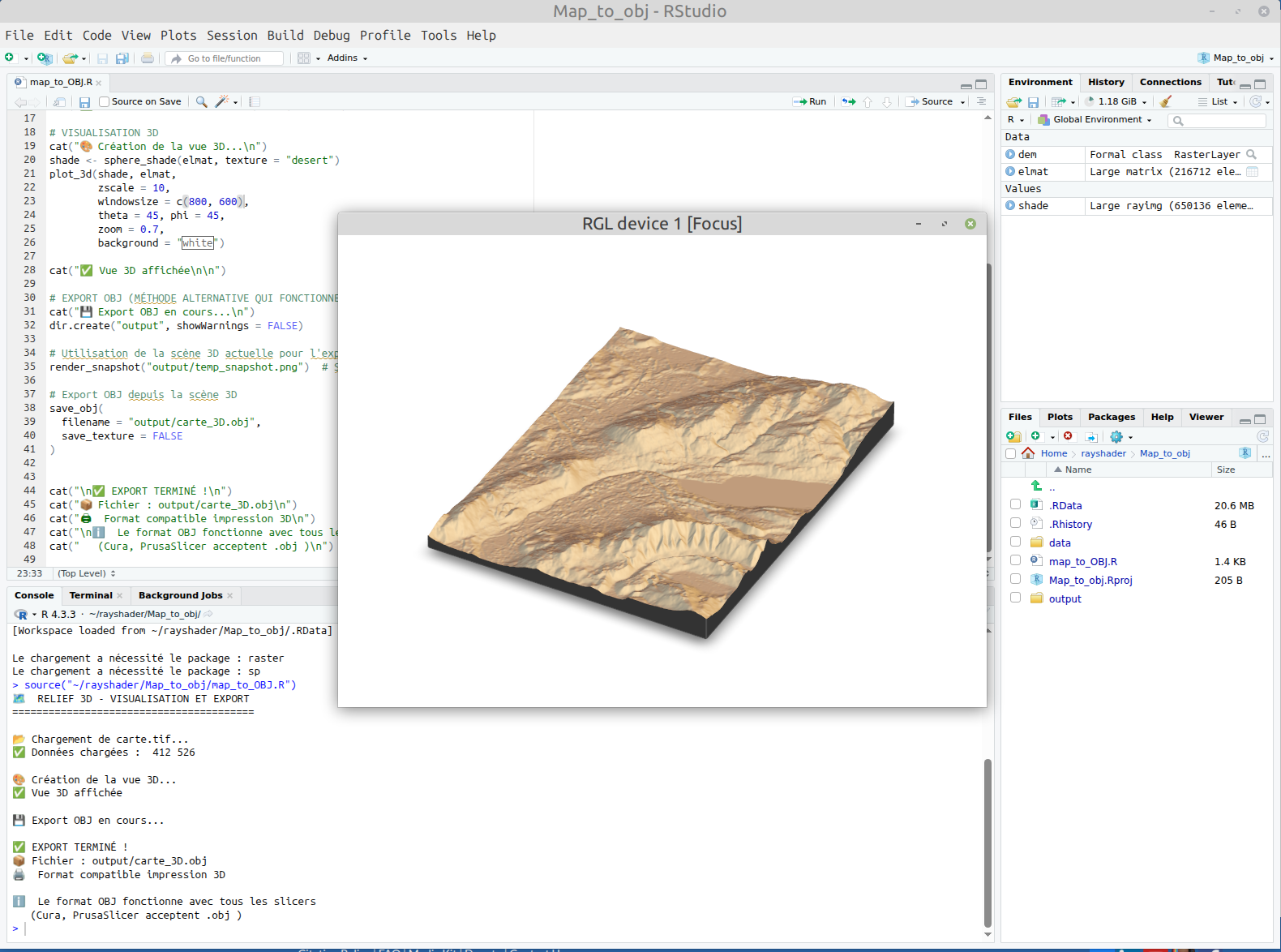Switch to the Packages tab

click(x=1111, y=417)
